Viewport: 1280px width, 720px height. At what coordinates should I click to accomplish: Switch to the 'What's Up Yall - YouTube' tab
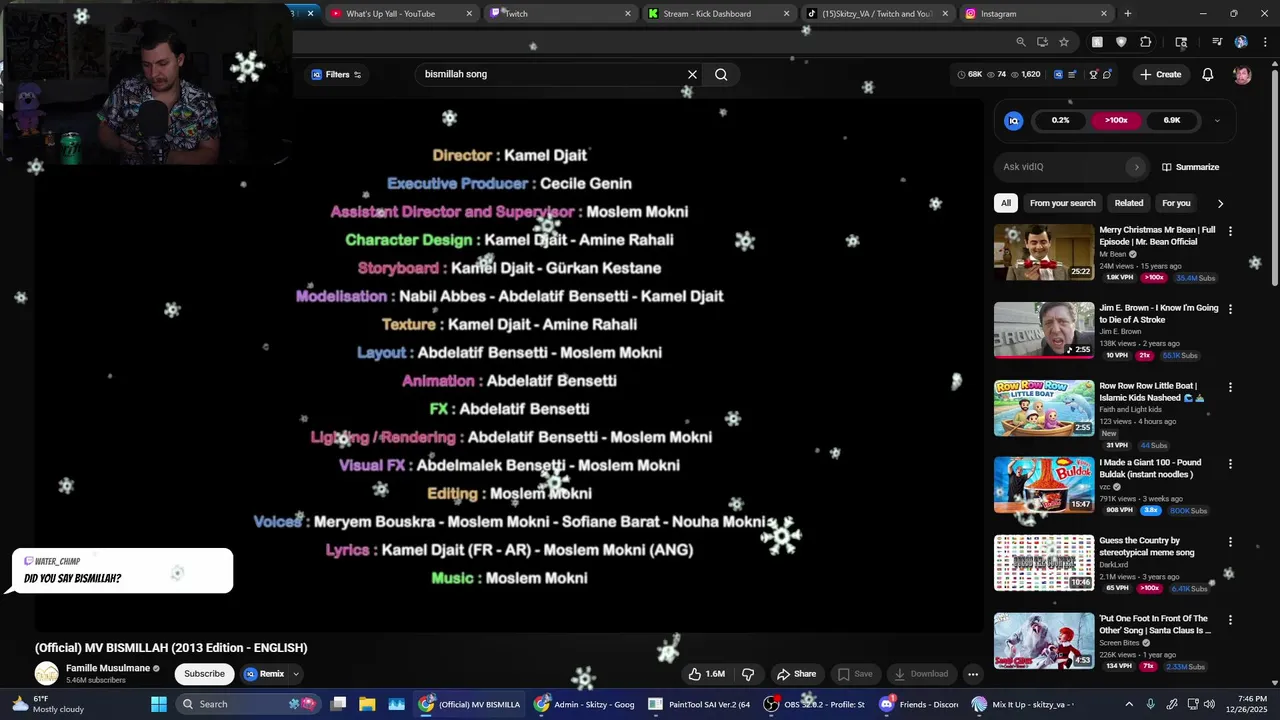coord(401,14)
